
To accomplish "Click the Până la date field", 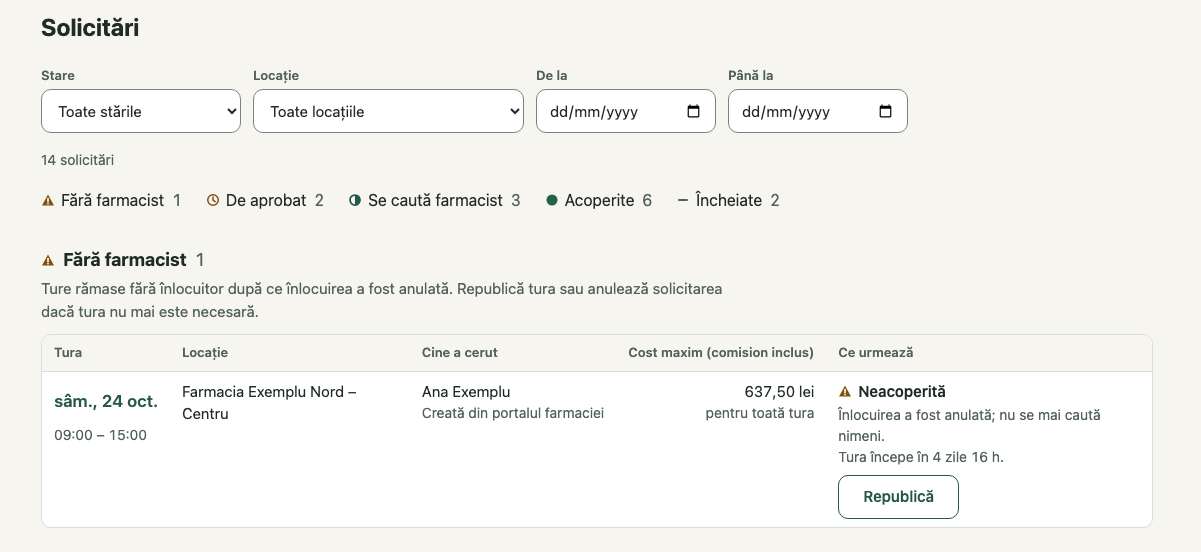I will pyautogui.click(x=818, y=111).
